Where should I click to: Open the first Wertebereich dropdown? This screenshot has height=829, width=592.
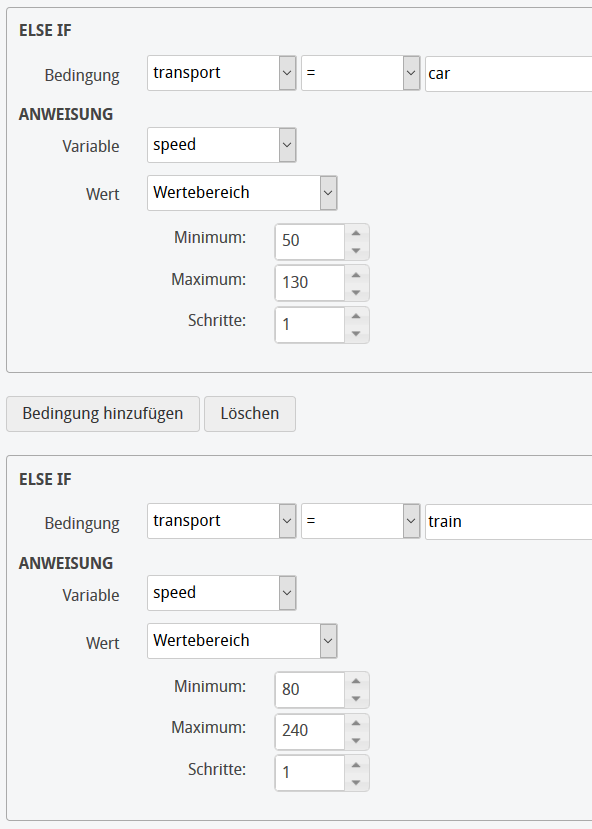pyautogui.click(x=328, y=193)
